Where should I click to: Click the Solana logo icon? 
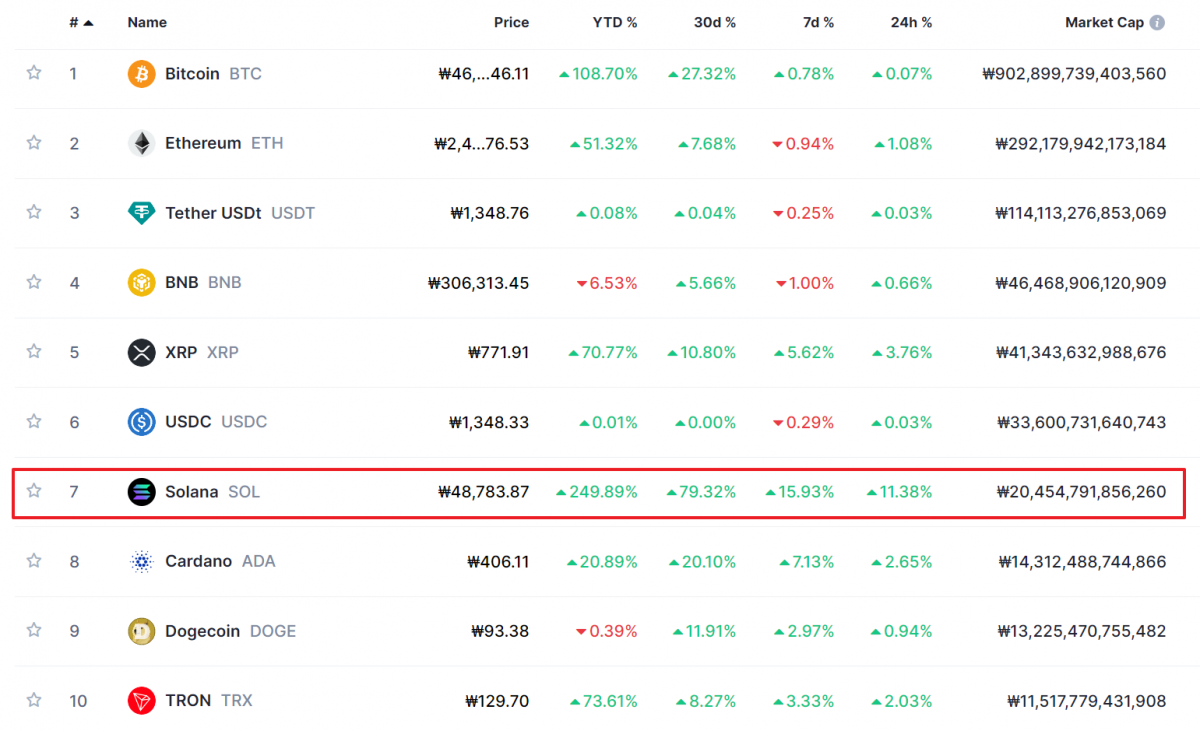tap(142, 492)
